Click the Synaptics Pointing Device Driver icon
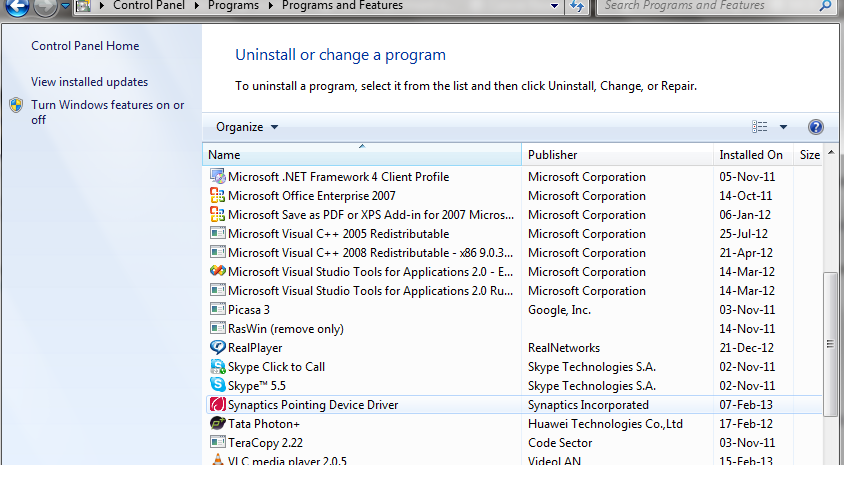Viewport: 848px width, 497px height. point(218,405)
